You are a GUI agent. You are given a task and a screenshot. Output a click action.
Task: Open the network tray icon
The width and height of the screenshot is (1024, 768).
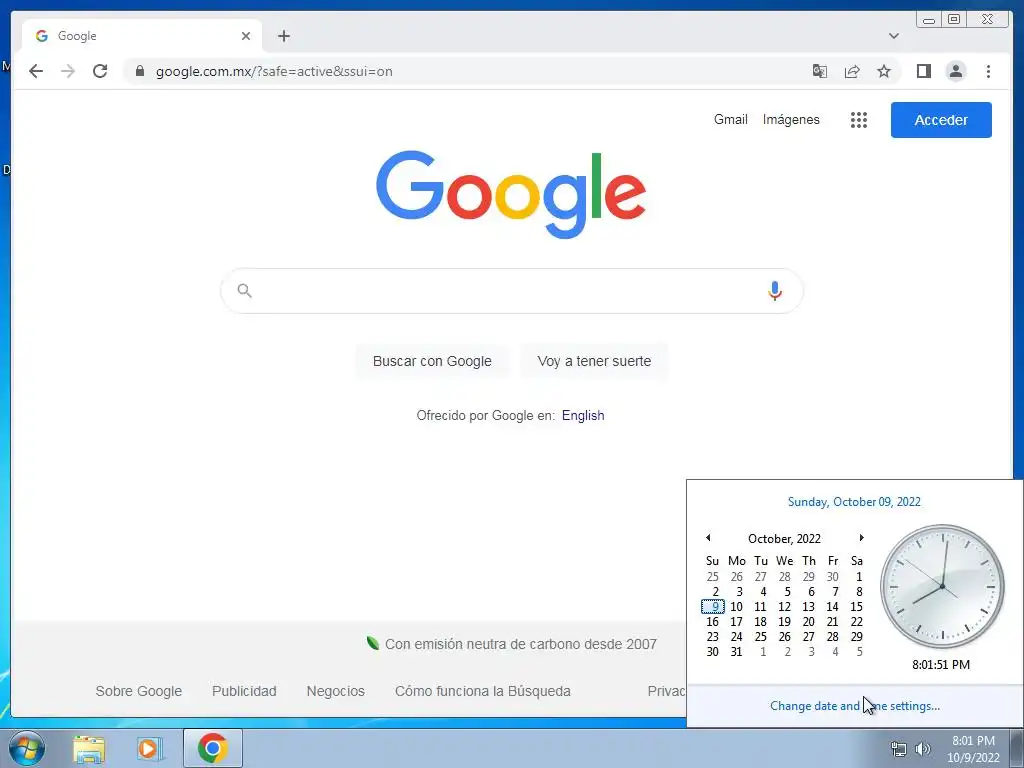coord(899,749)
